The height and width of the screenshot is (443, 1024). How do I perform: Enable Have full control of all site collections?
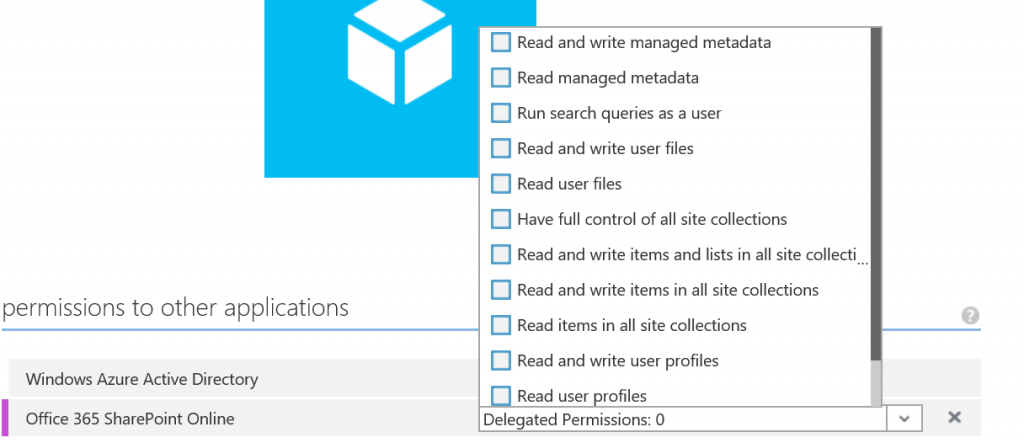501,219
